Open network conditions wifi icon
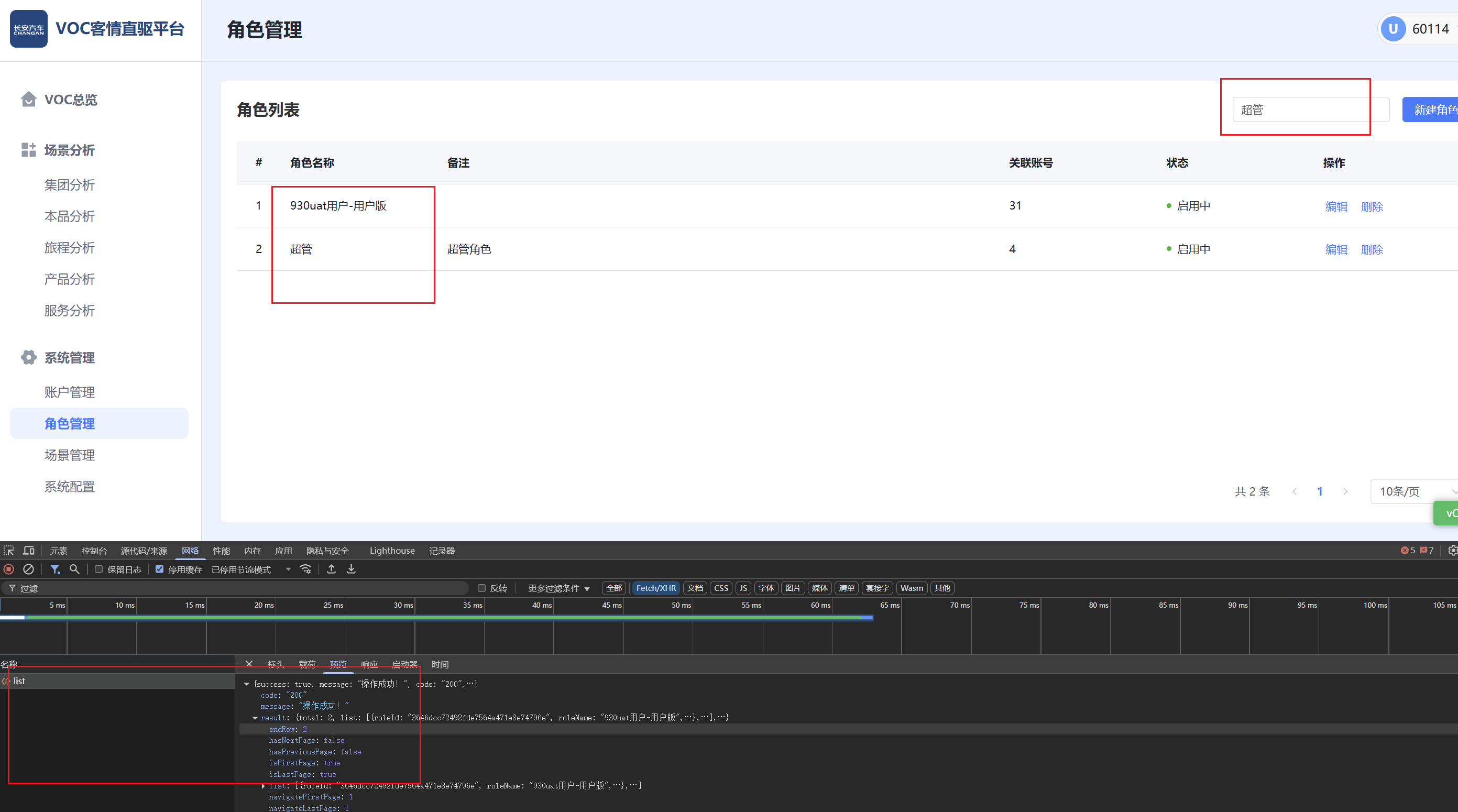Screen dimensions: 1458x812 305,569
